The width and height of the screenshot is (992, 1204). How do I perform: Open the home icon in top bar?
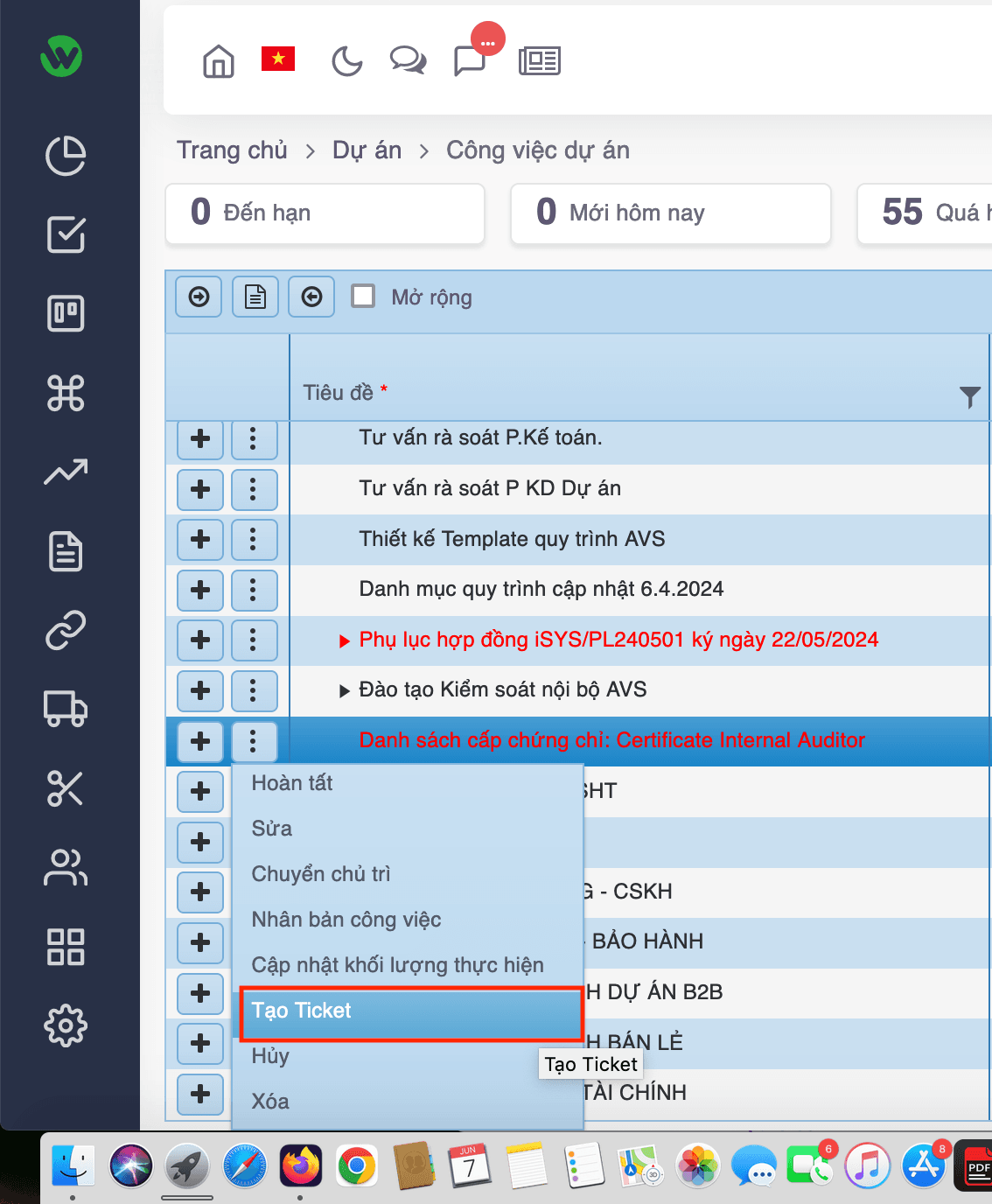(219, 61)
